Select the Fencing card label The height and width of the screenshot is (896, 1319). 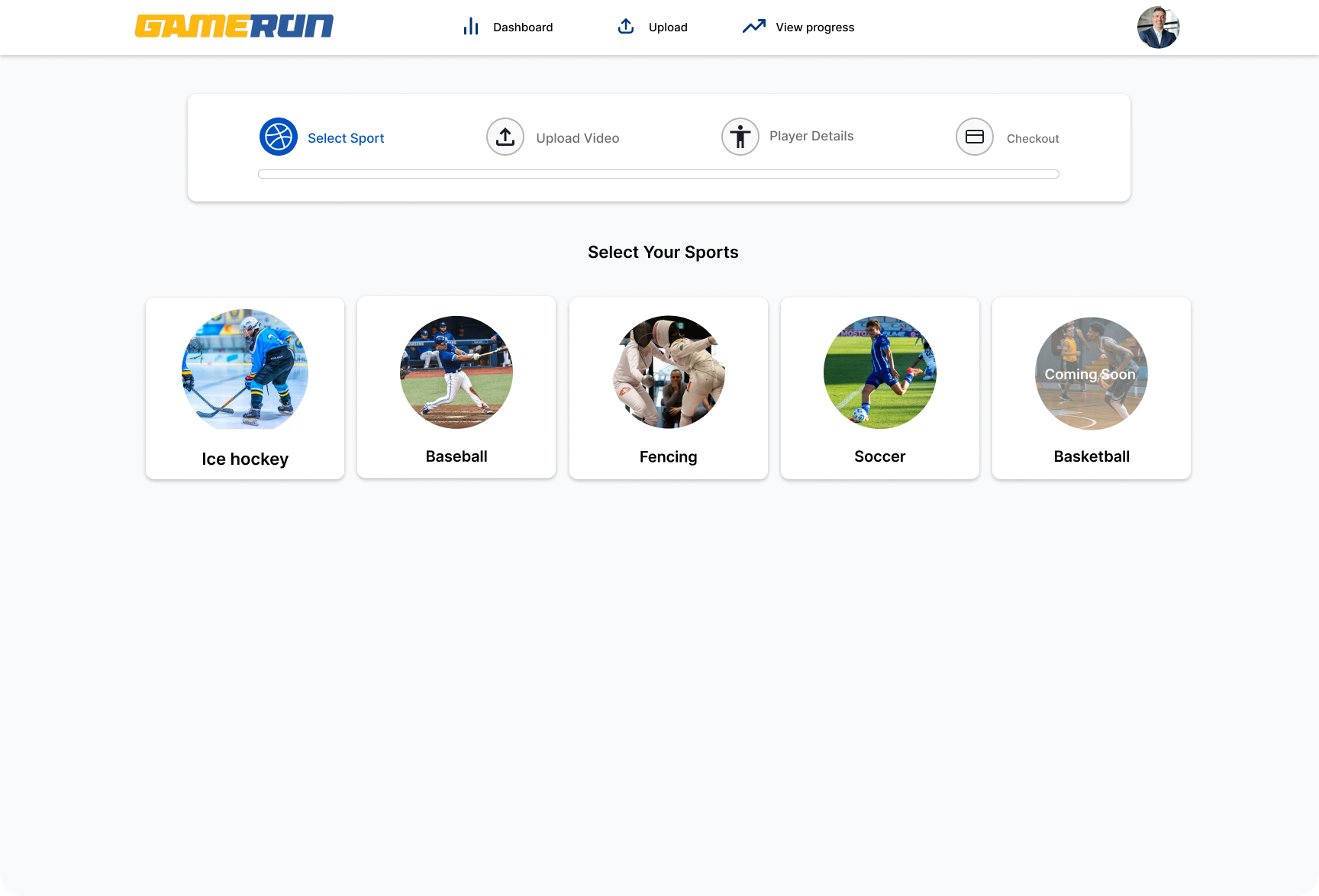(669, 457)
